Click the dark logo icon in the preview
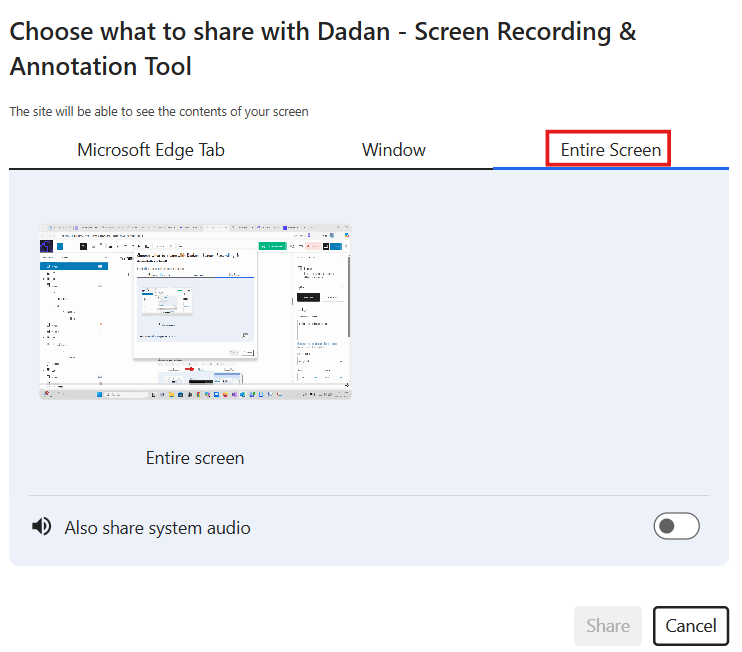The height and width of the screenshot is (652, 742). pyautogui.click(x=46, y=245)
